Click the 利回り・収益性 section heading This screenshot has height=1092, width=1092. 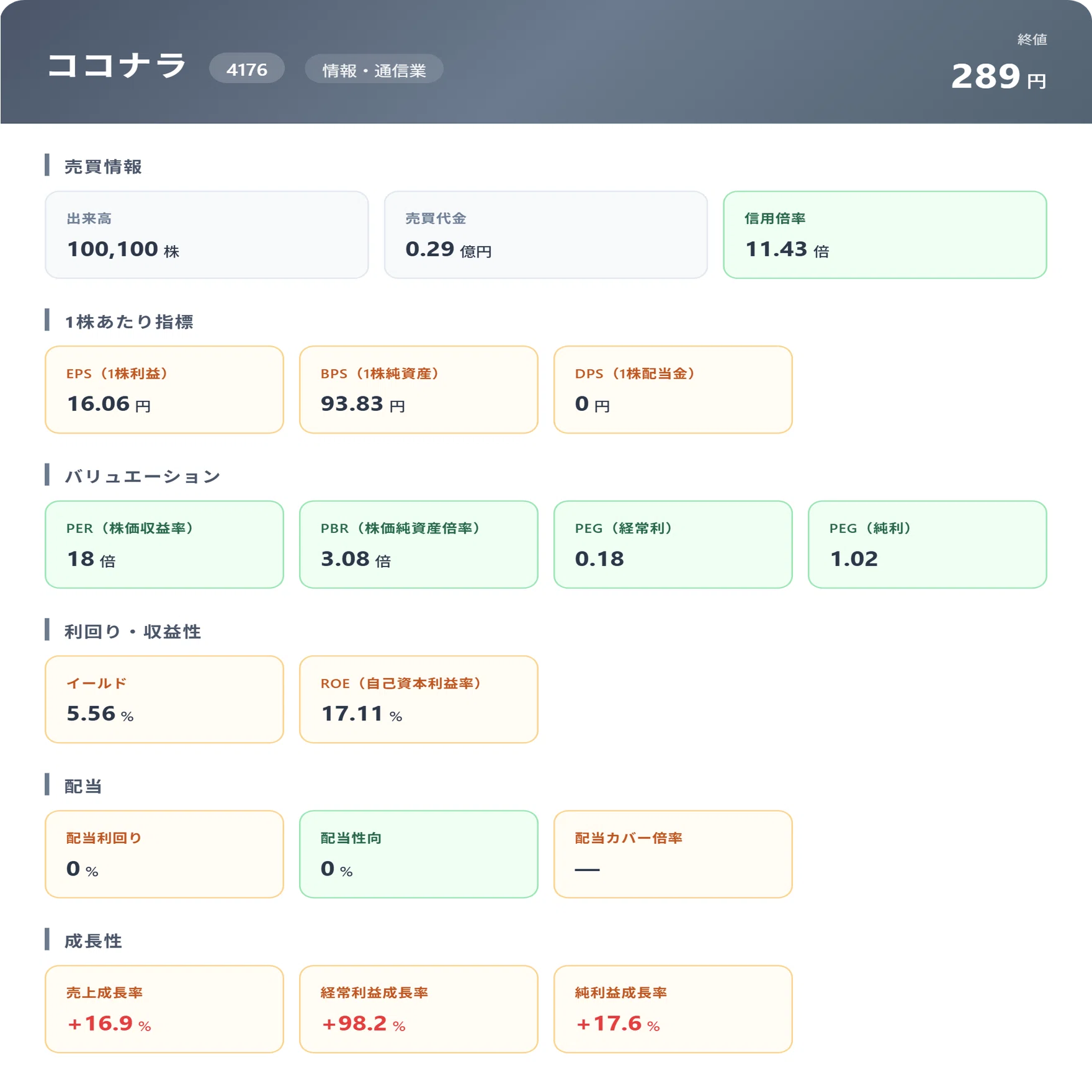tap(133, 631)
